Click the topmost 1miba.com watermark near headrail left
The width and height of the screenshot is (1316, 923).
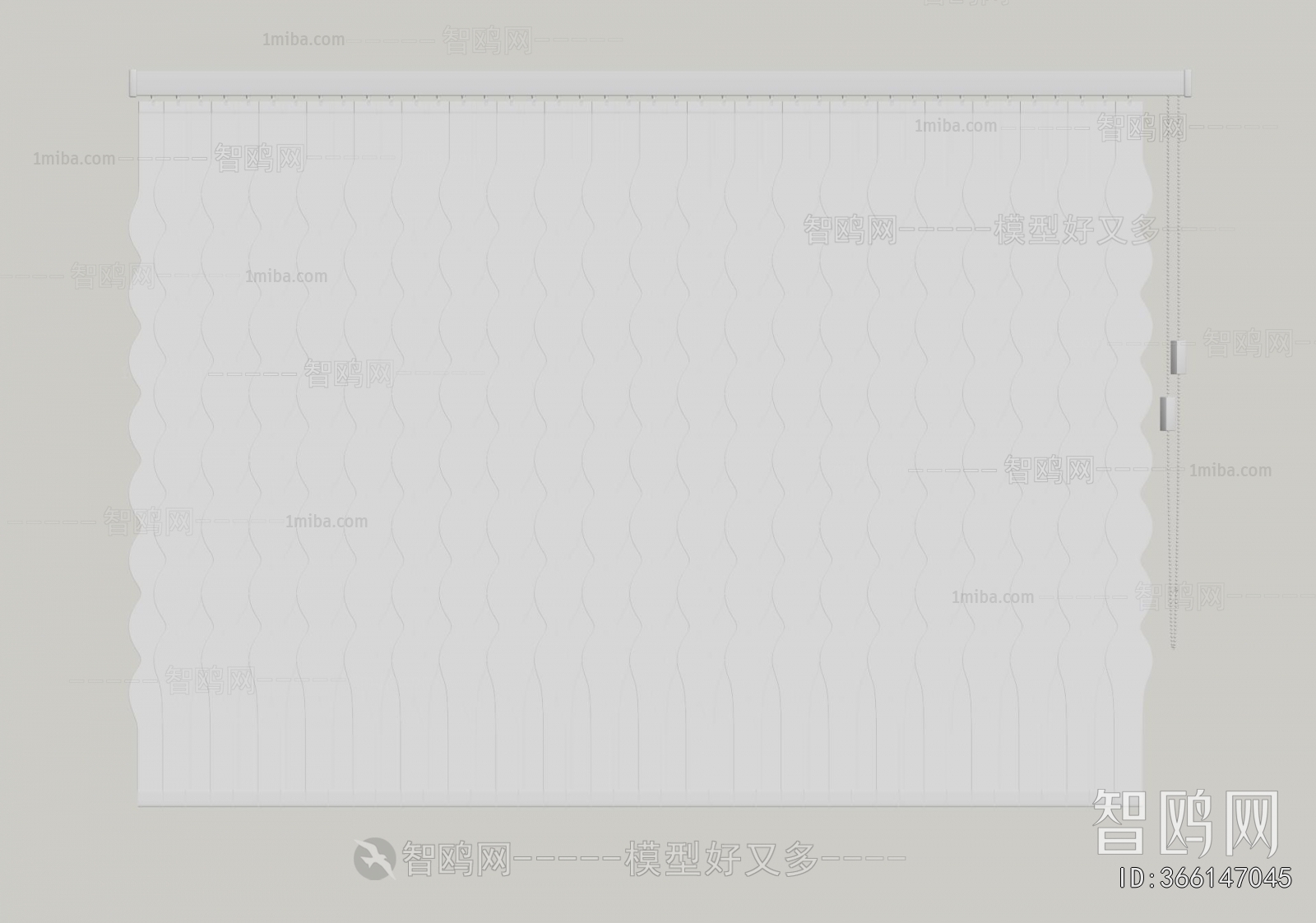click(304, 39)
